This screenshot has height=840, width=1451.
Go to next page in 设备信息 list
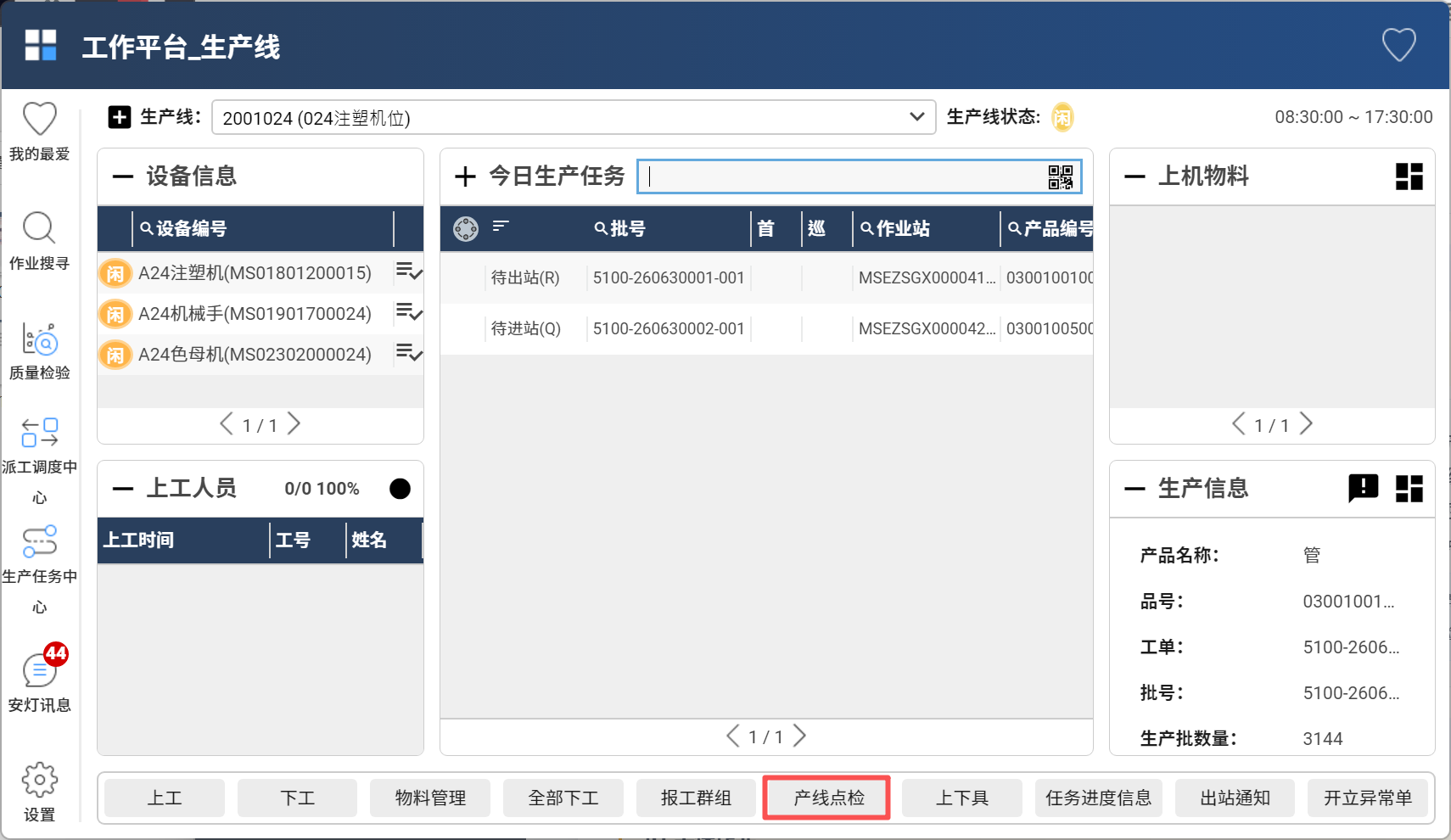(294, 423)
